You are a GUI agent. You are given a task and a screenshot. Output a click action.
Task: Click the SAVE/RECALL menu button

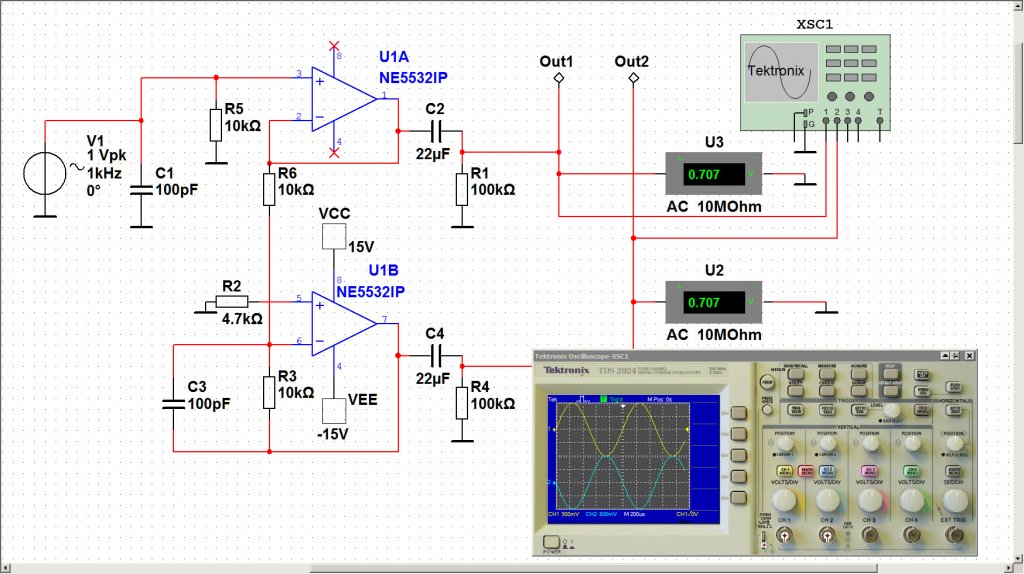pos(796,374)
